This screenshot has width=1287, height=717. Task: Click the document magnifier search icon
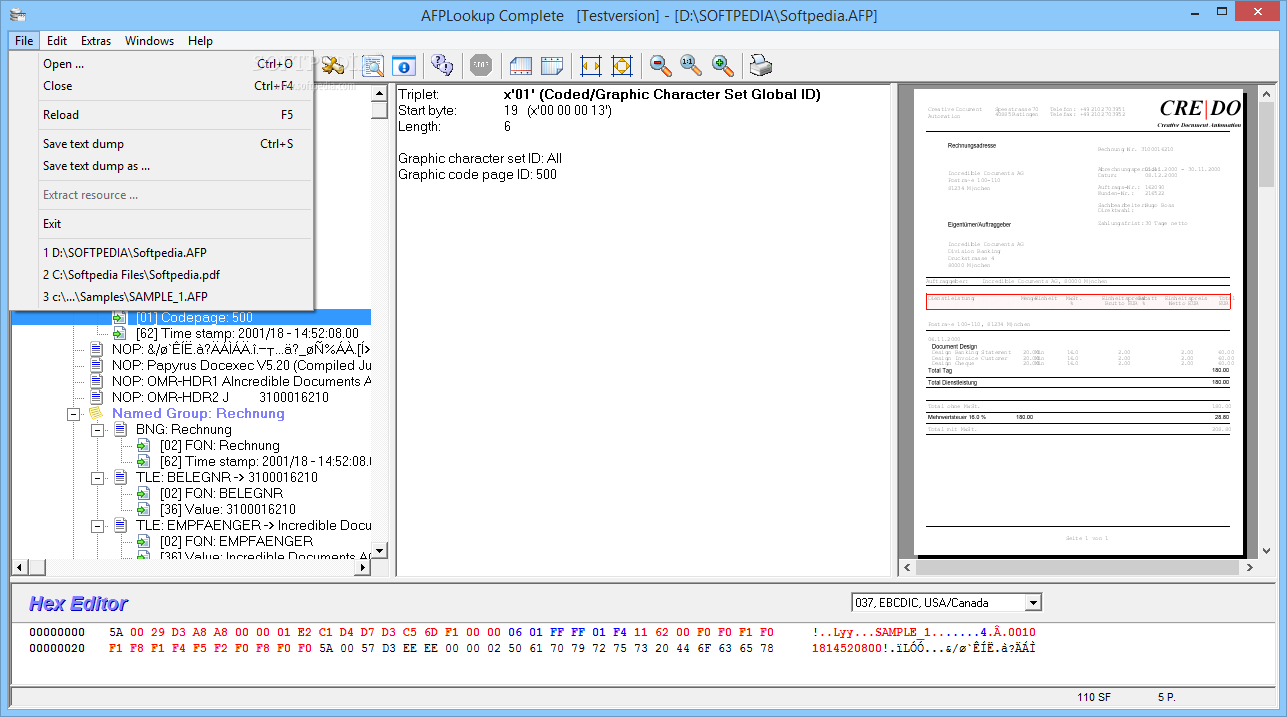pos(372,66)
